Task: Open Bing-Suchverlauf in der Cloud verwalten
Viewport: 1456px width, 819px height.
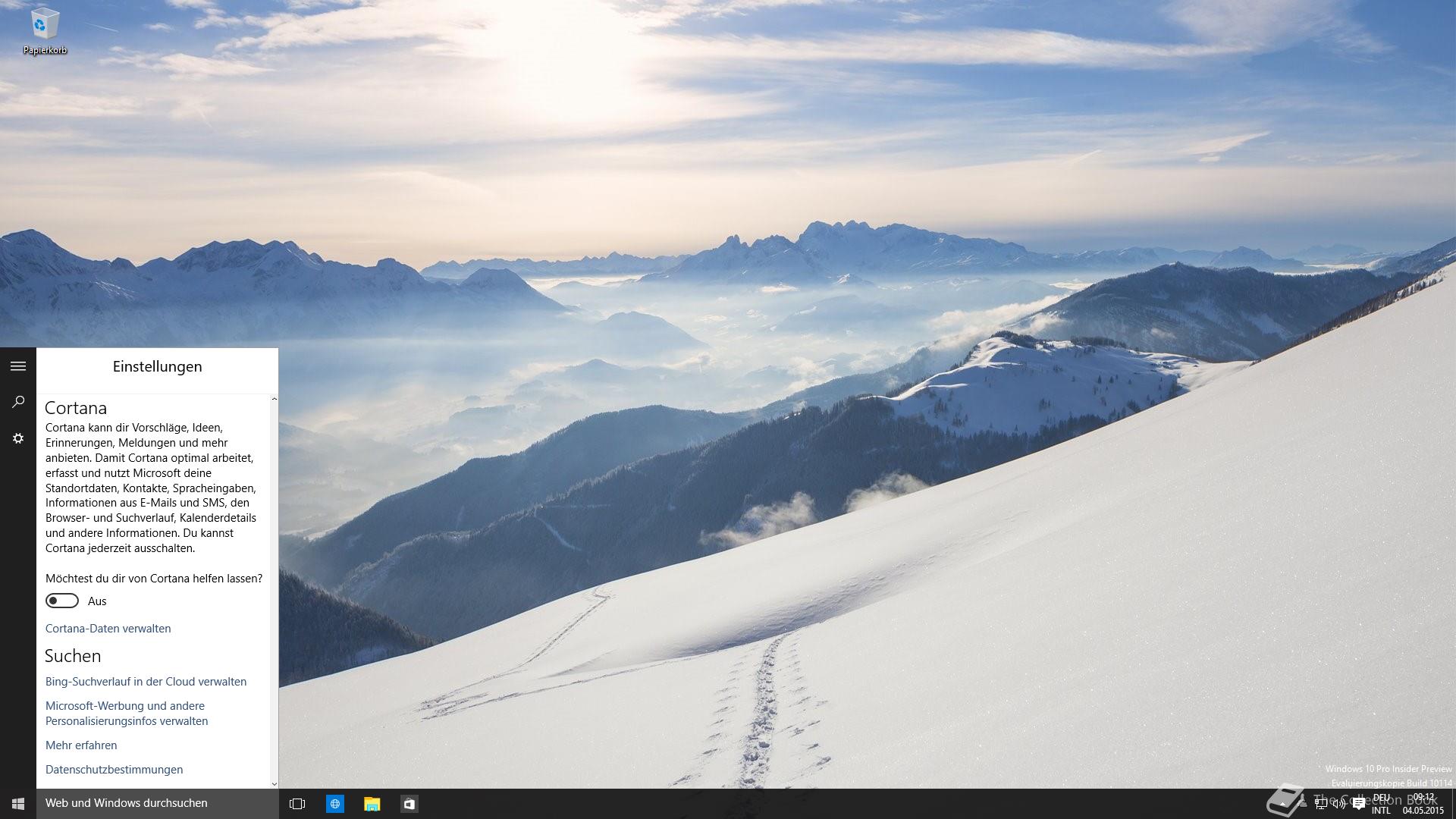Action: pos(146,681)
